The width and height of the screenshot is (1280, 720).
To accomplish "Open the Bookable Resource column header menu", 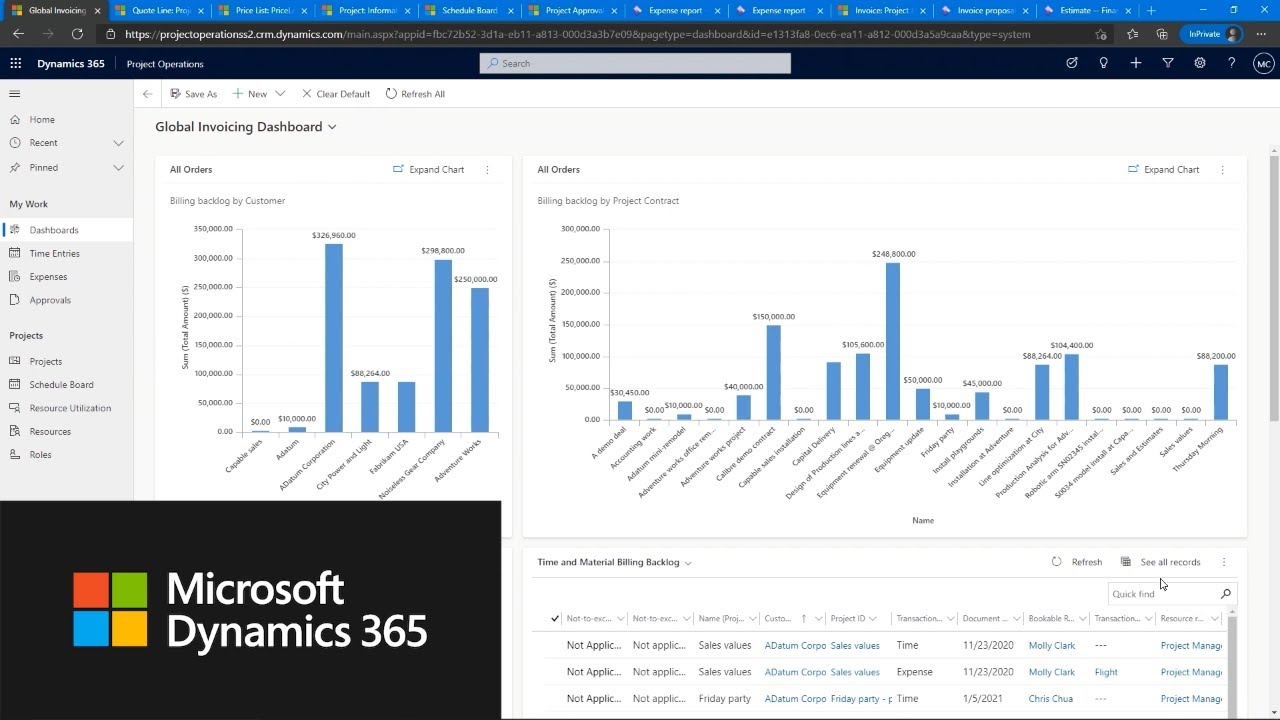I will click(x=1058, y=619).
